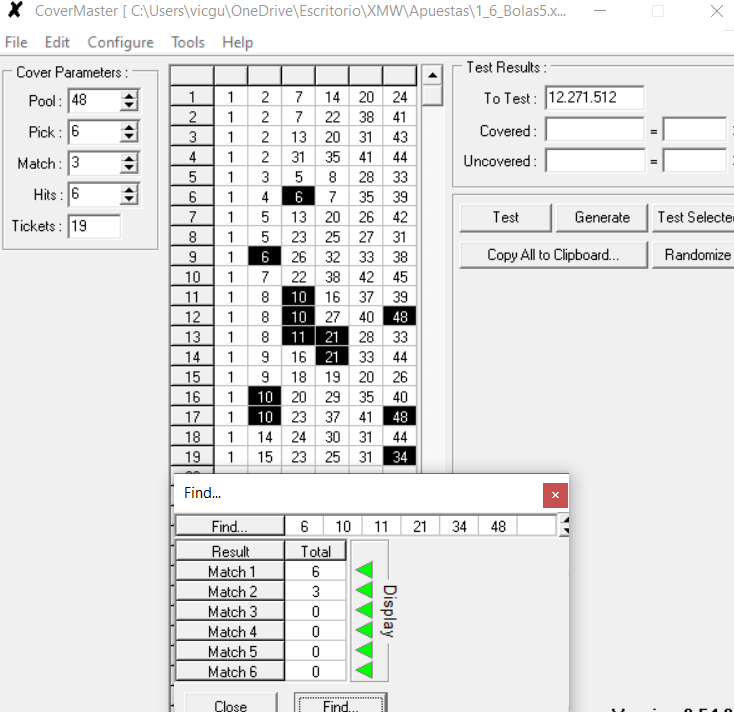Click highlighted cell 48 in row 12
Viewport: 734px width, 712px height.
click(x=400, y=317)
